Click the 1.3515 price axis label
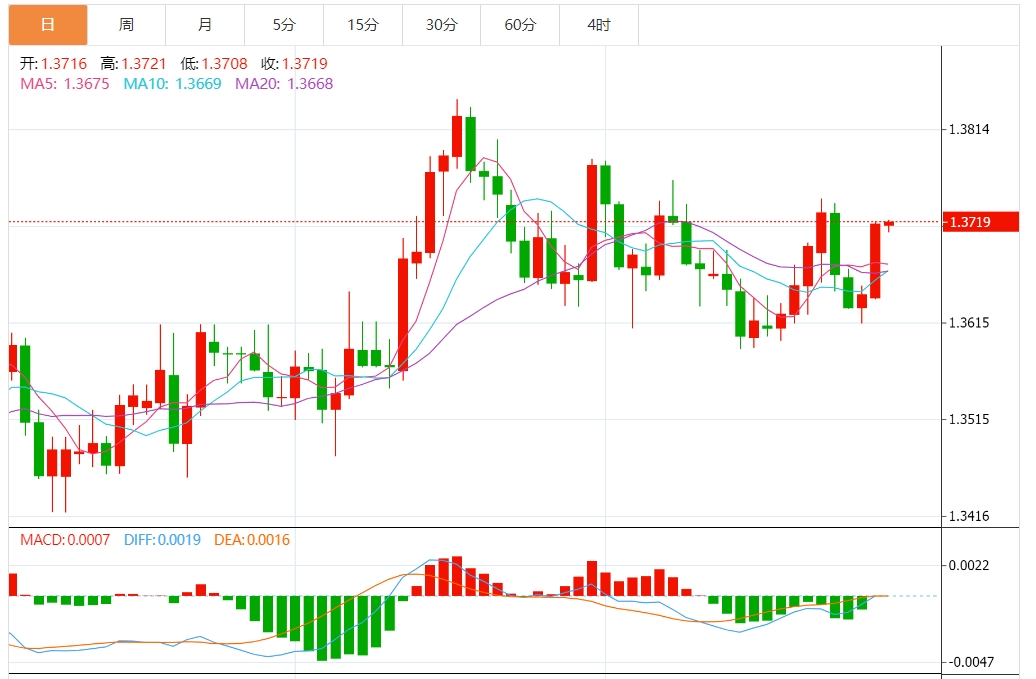Viewport: 1036px width, 679px height. (x=969, y=419)
